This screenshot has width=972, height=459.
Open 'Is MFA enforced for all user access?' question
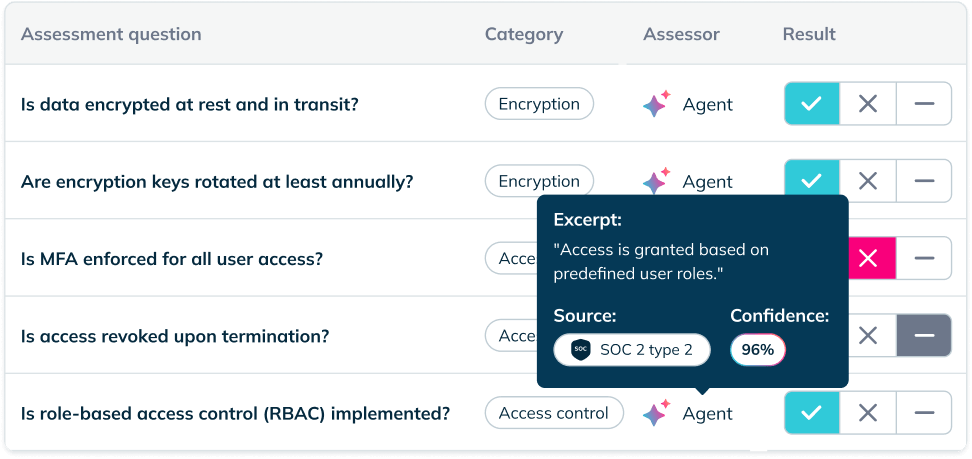pos(172,258)
